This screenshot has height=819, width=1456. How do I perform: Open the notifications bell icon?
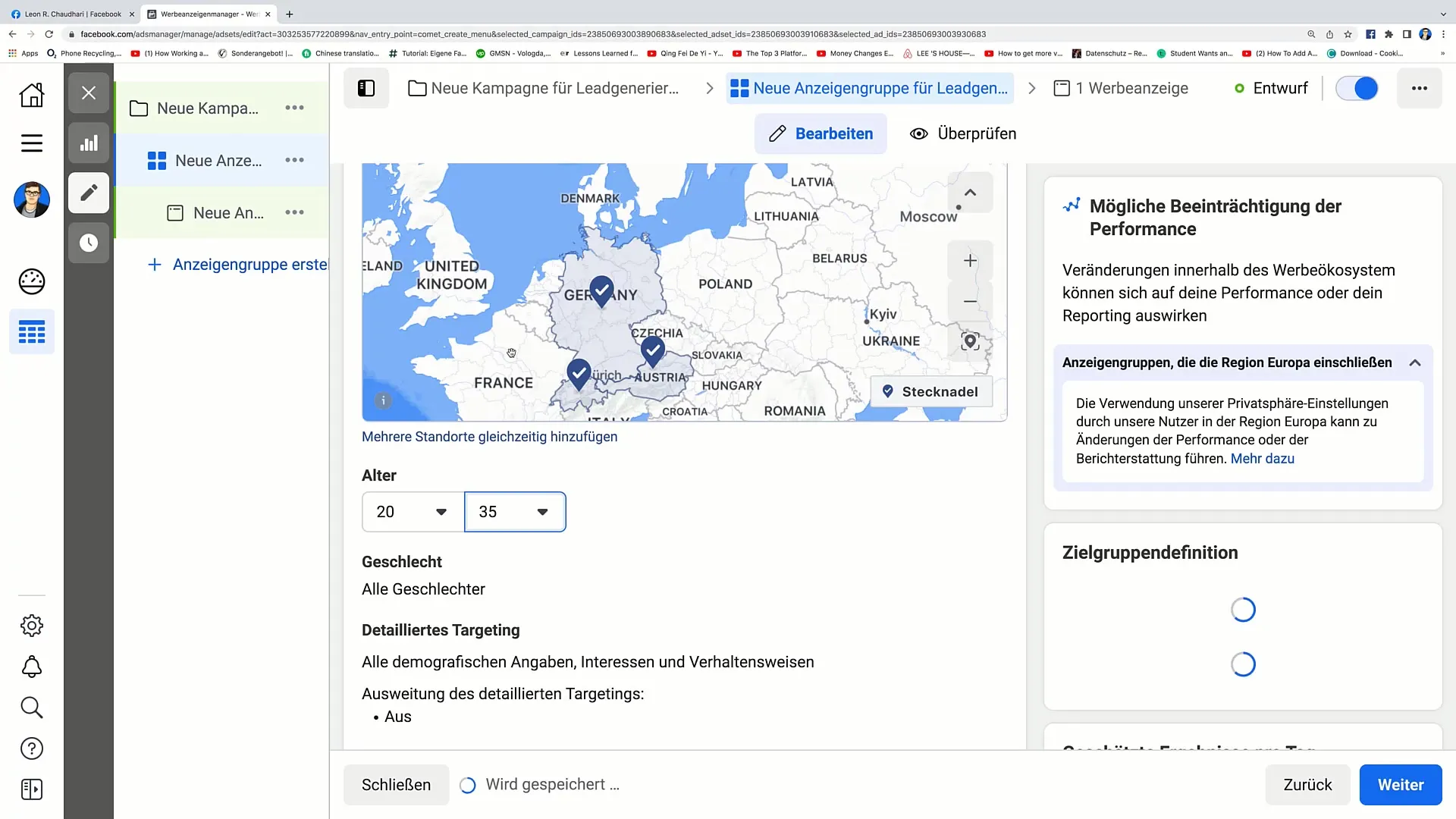[x=32, y=667]
